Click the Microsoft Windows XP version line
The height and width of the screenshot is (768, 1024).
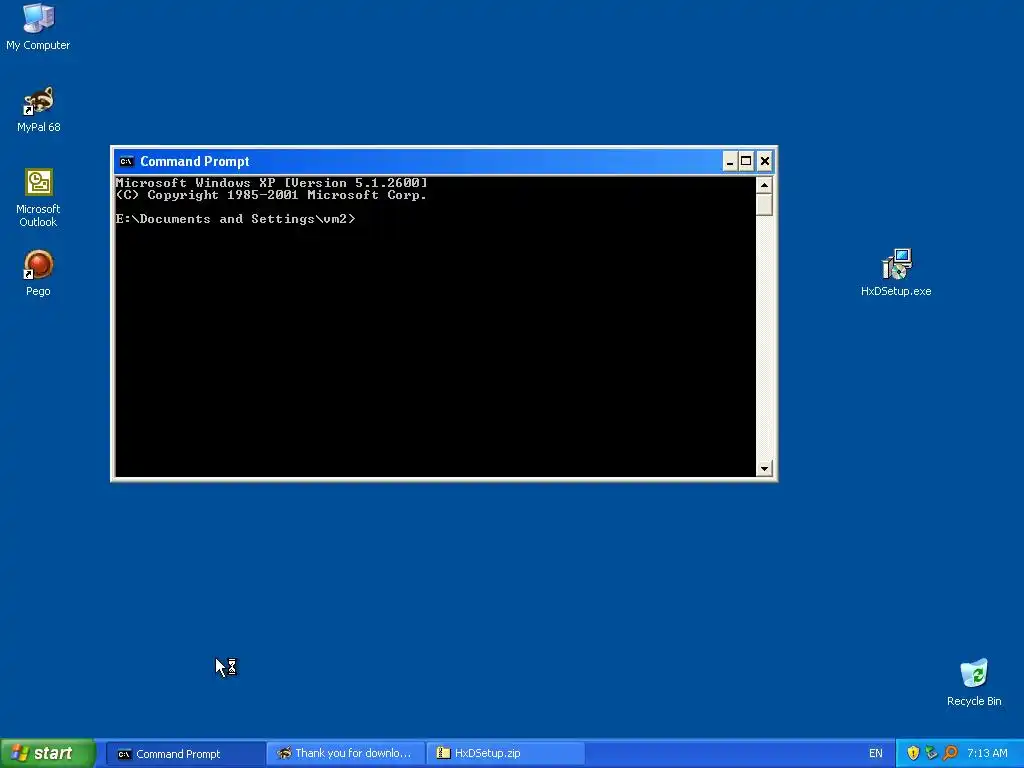[x=272, y=182]
